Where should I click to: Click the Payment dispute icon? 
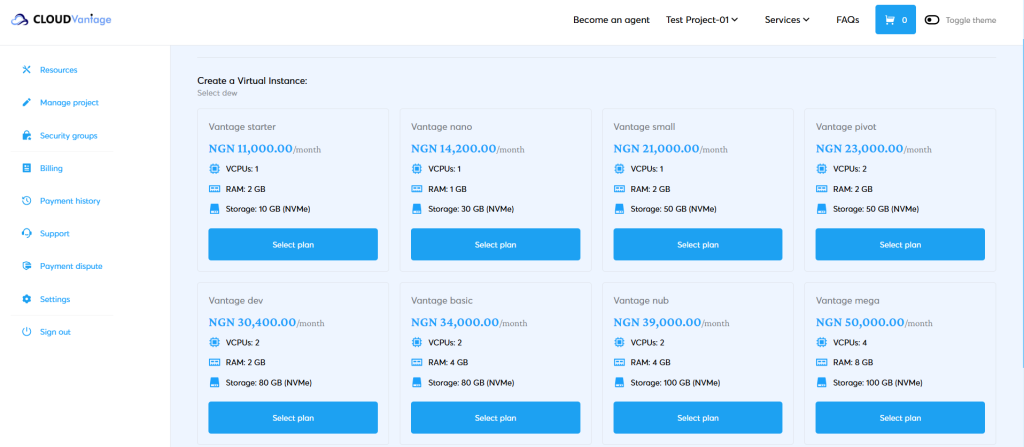click(x=27, y=266)
